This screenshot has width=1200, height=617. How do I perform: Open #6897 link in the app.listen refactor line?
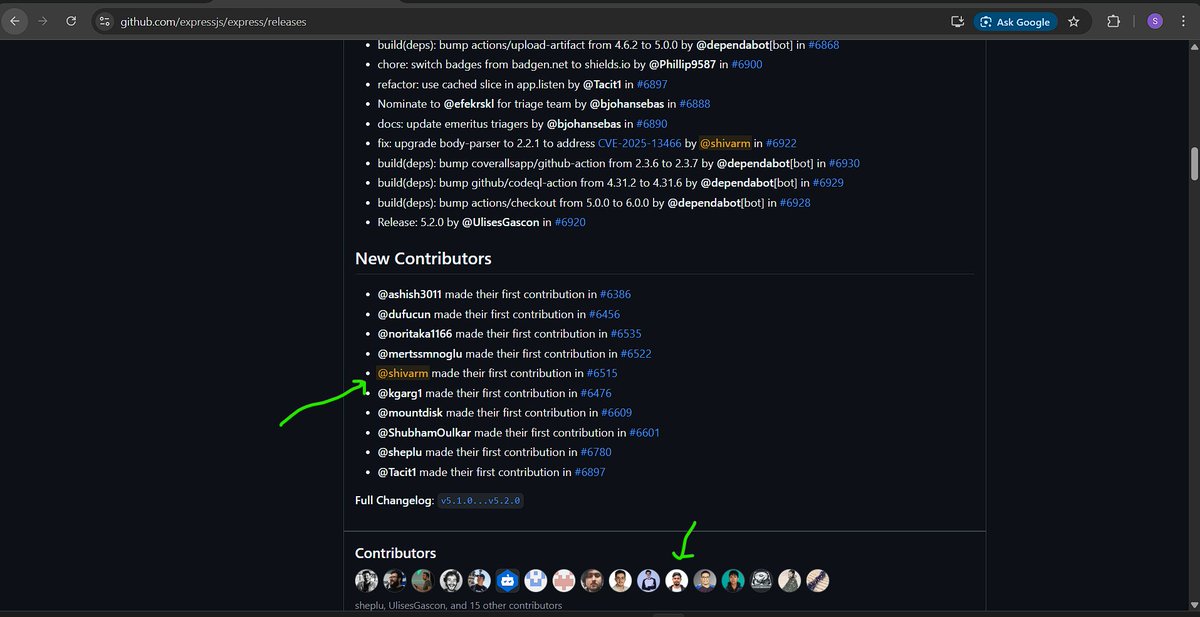pos(652,84)
